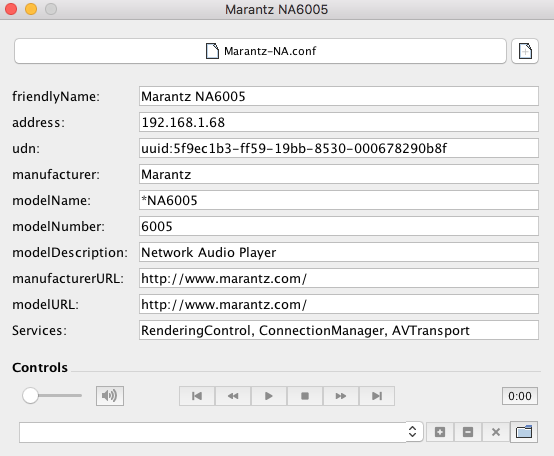Click the manufacturer field Marantz
554x456 pixels.
click(338, 174)
